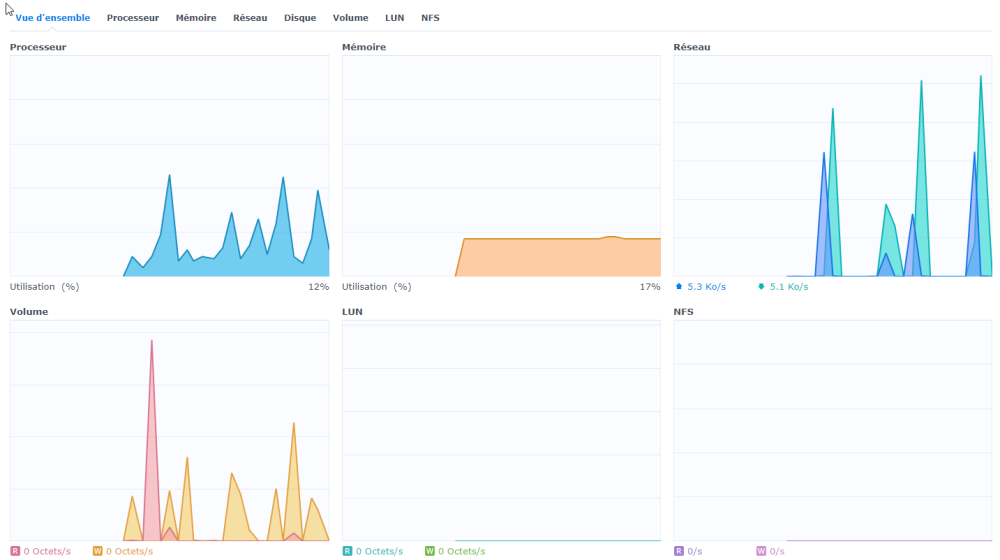Screen dimensions: 1000x560
Task: Click the orange Mémoire utilization graph
Action: click(560, 258)
